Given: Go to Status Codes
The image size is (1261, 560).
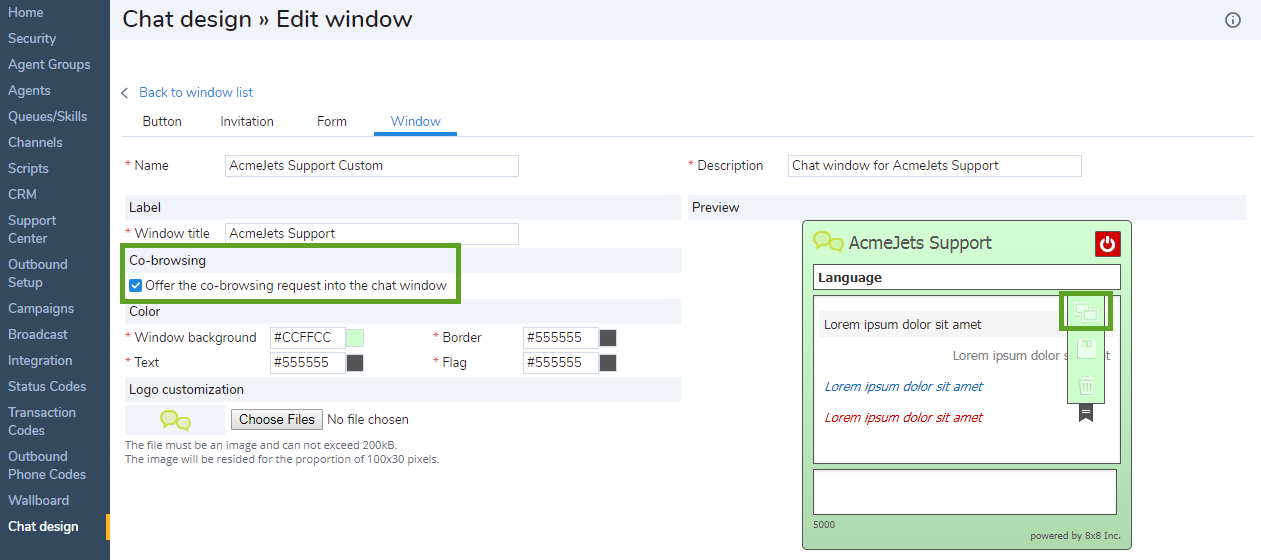Looking at the screenshot, I should (47, 386).
